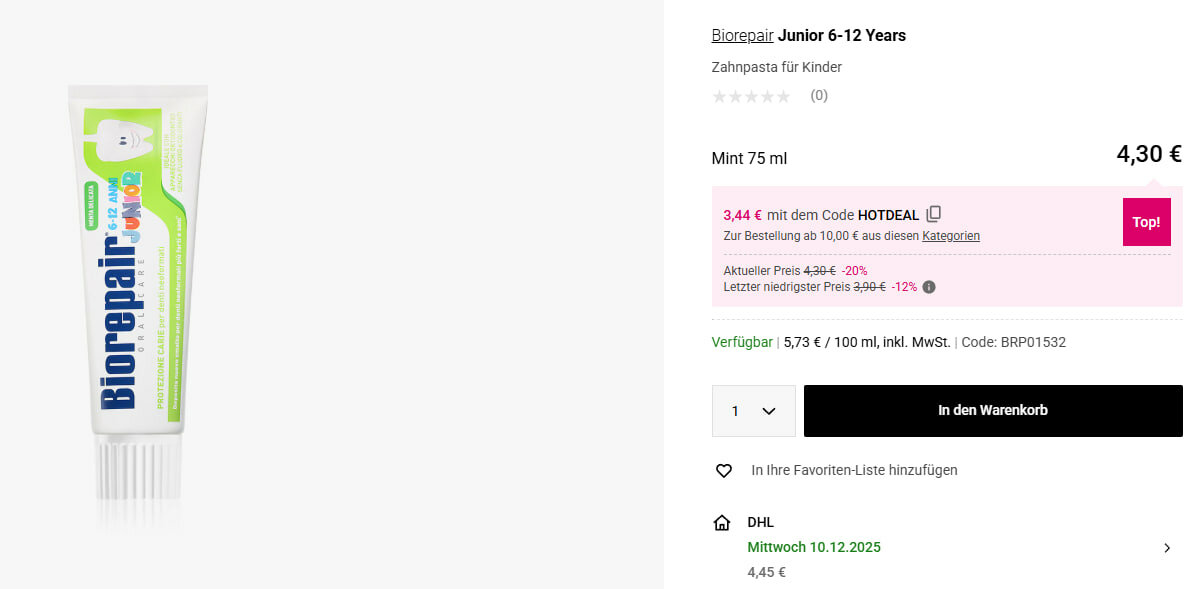1192x589 pixels.
Task: Click the heart favorites icon
Action: tap(724, 470)
